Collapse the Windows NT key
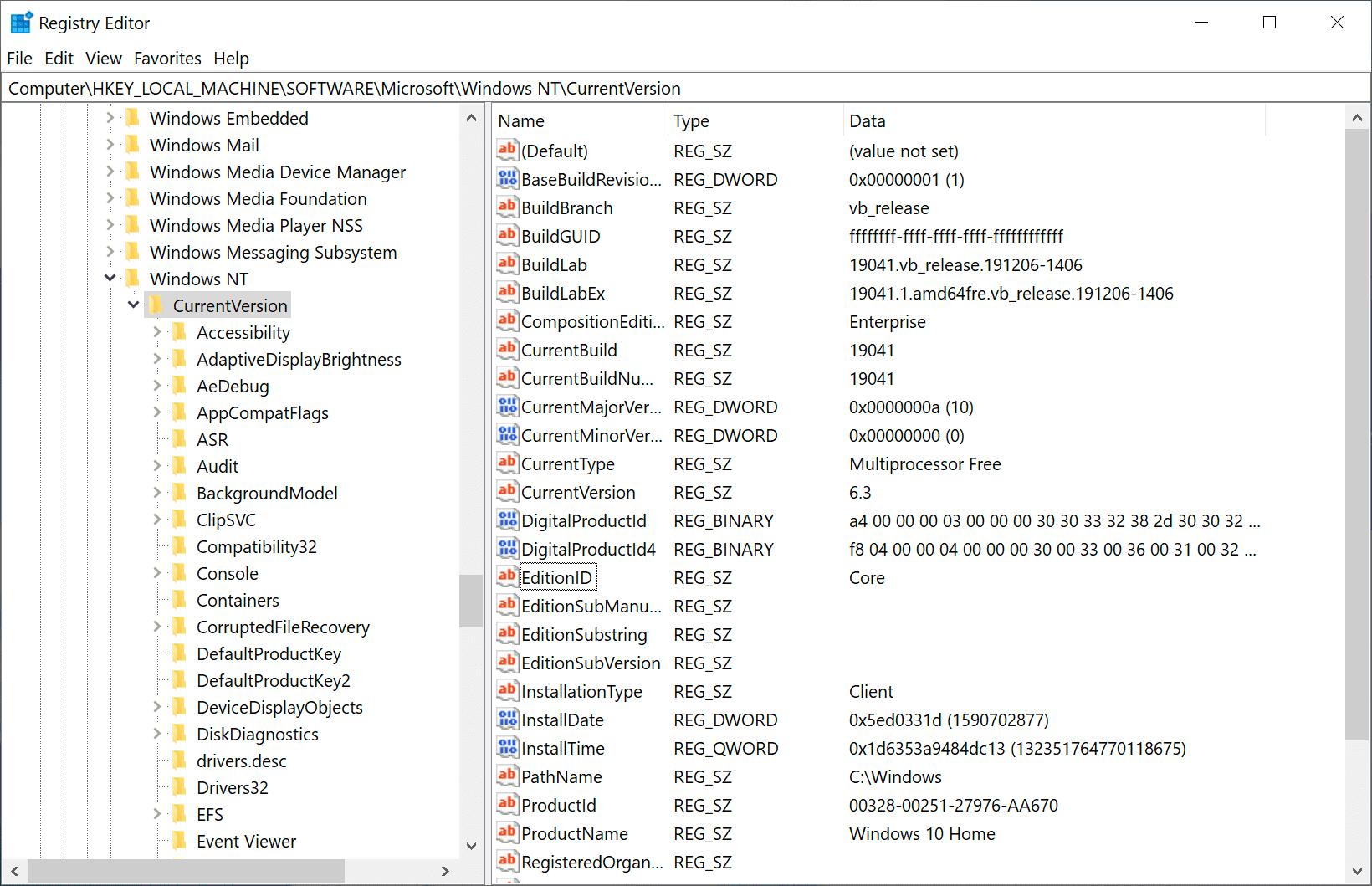This screenshot has width=1372, height=886. (110, 278)
